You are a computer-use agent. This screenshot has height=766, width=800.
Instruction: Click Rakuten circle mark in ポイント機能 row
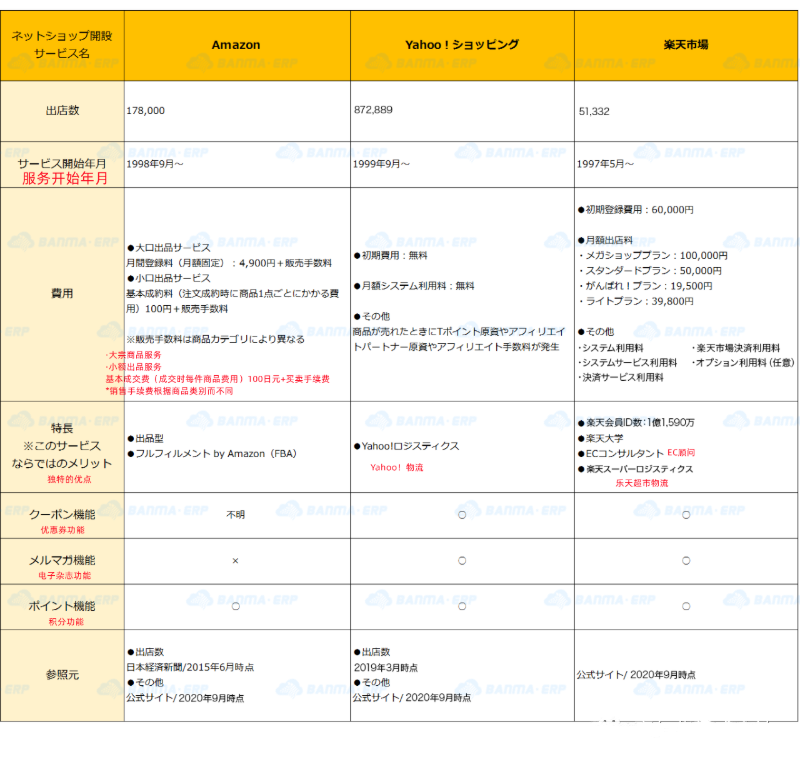click(x=686, y=606)
